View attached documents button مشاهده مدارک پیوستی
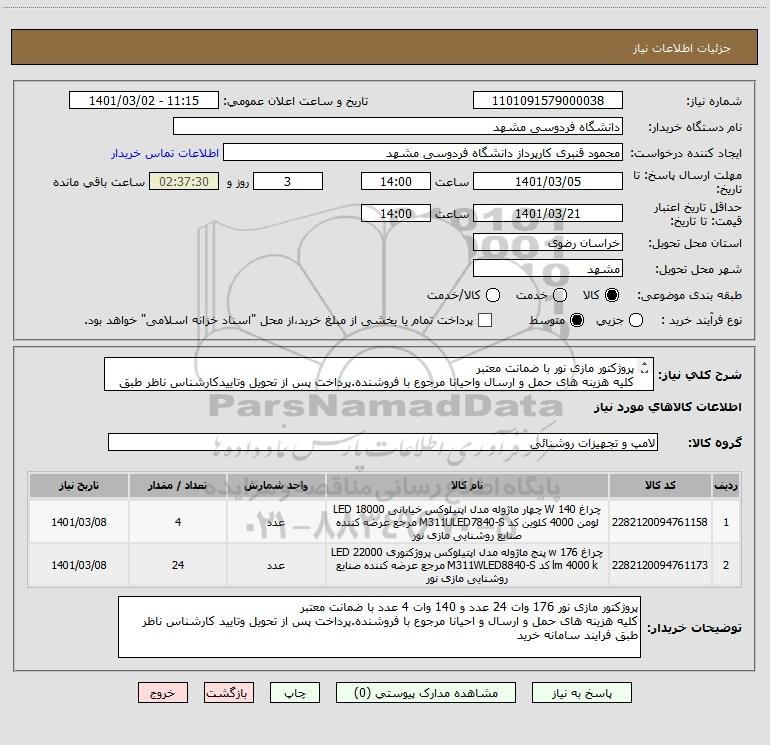The height and width of the screenshot is (745, 770). (x=426, y=693)
